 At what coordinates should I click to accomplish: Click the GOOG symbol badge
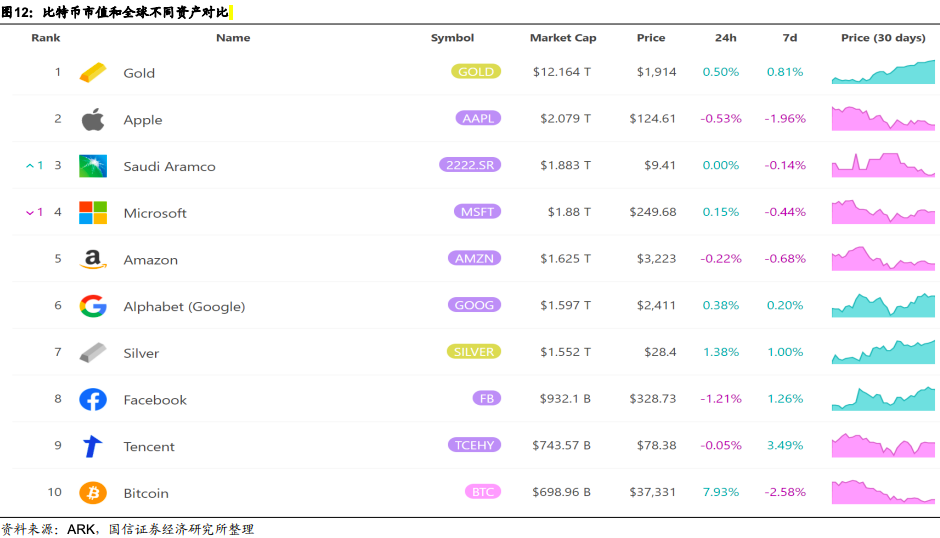[x=474, y=305]
